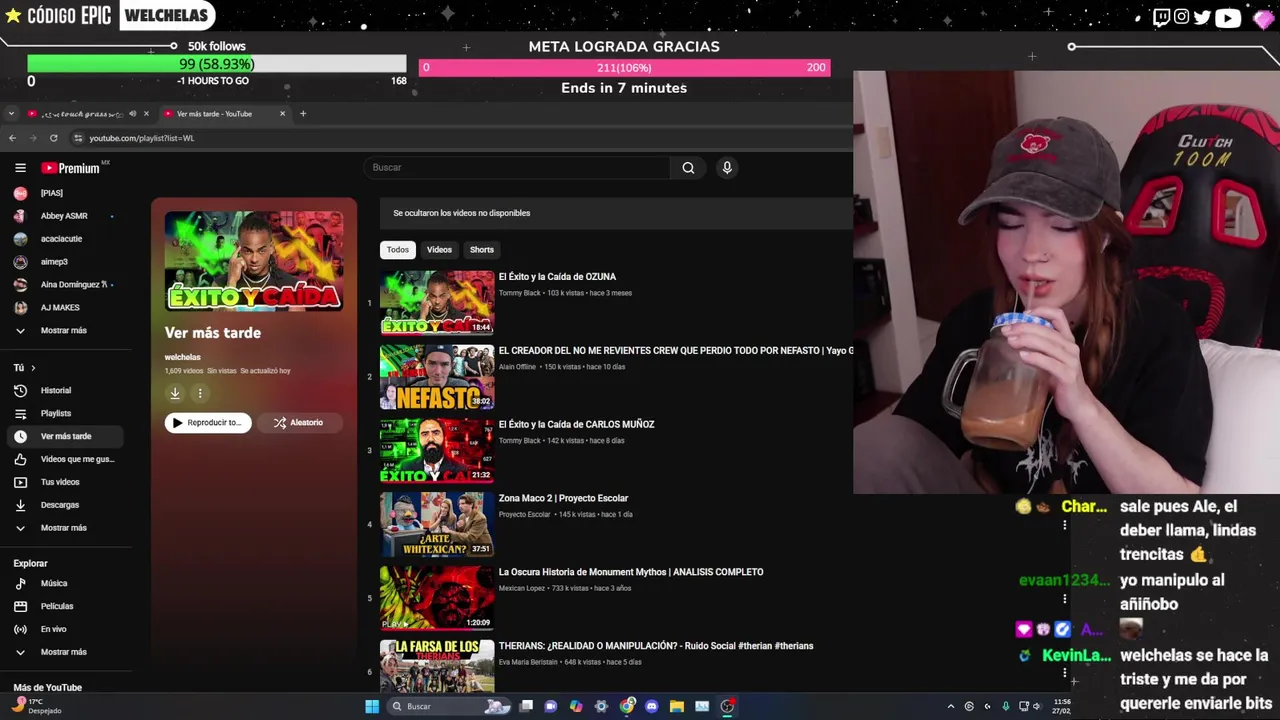Expand Mostrar más below Descargas
1280x720 pixels.
coord(65,528)
